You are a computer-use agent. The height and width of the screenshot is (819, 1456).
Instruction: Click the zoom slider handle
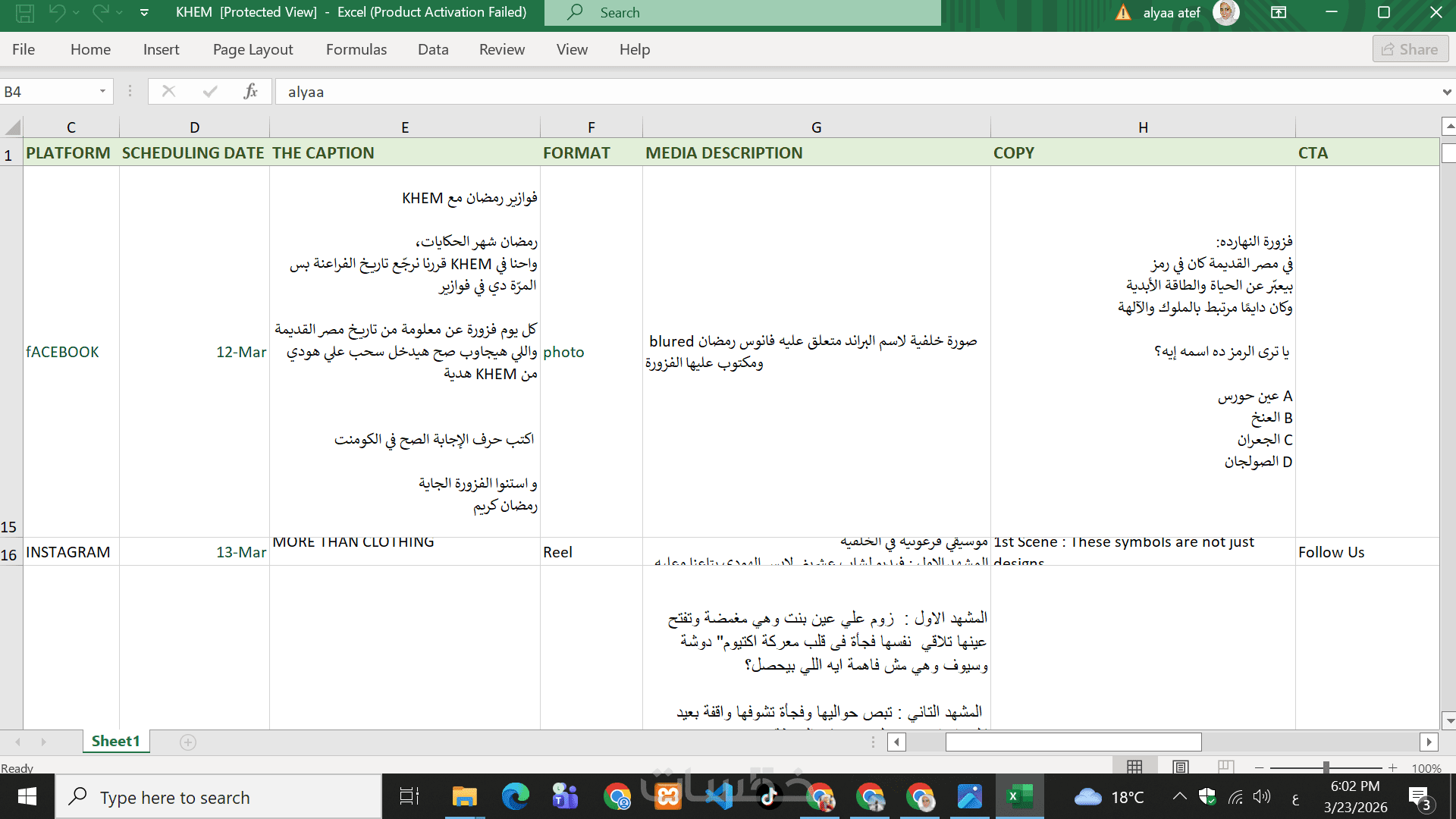pos(1326,767)
